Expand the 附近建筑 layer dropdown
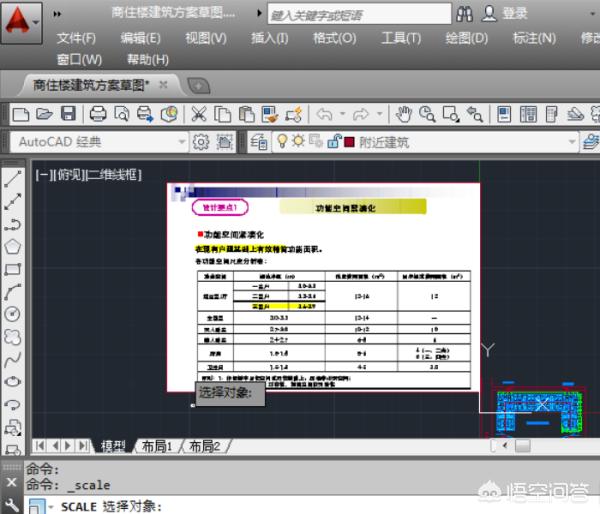The height and width of the screenshot is (514, 600). click(572, 142)
